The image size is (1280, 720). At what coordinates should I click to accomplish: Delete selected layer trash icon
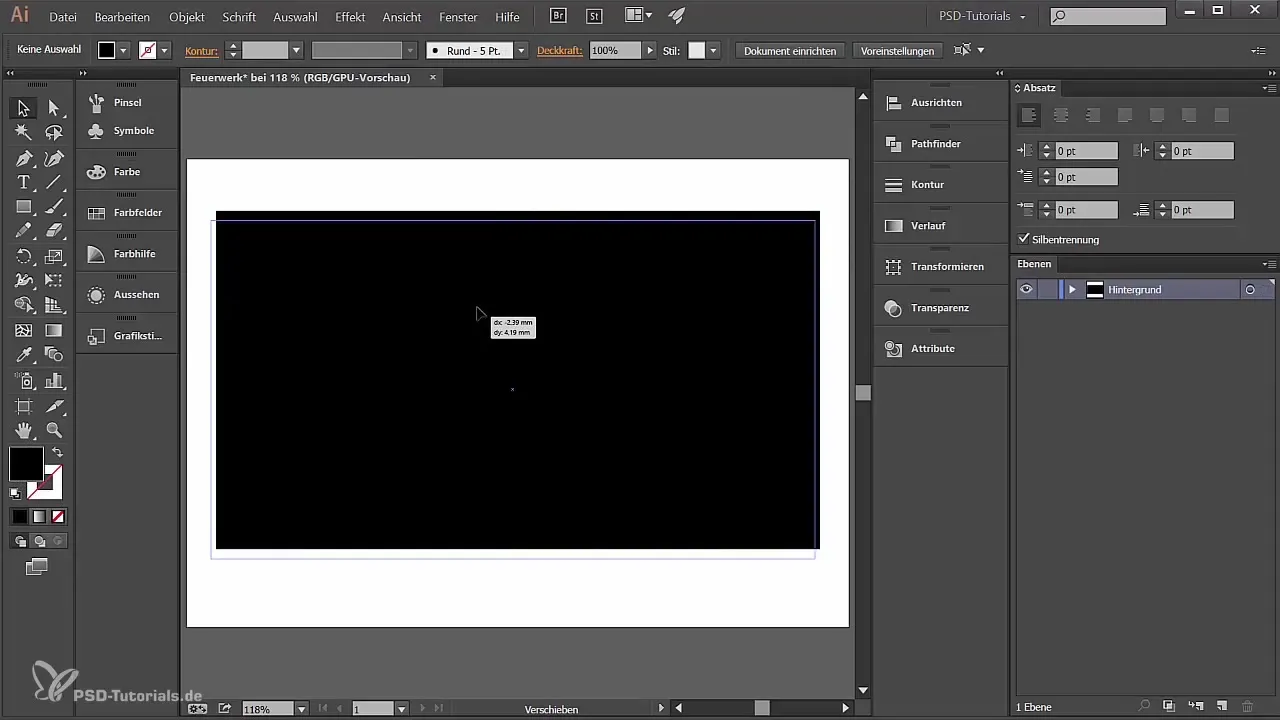click(x=1247, y=707)
